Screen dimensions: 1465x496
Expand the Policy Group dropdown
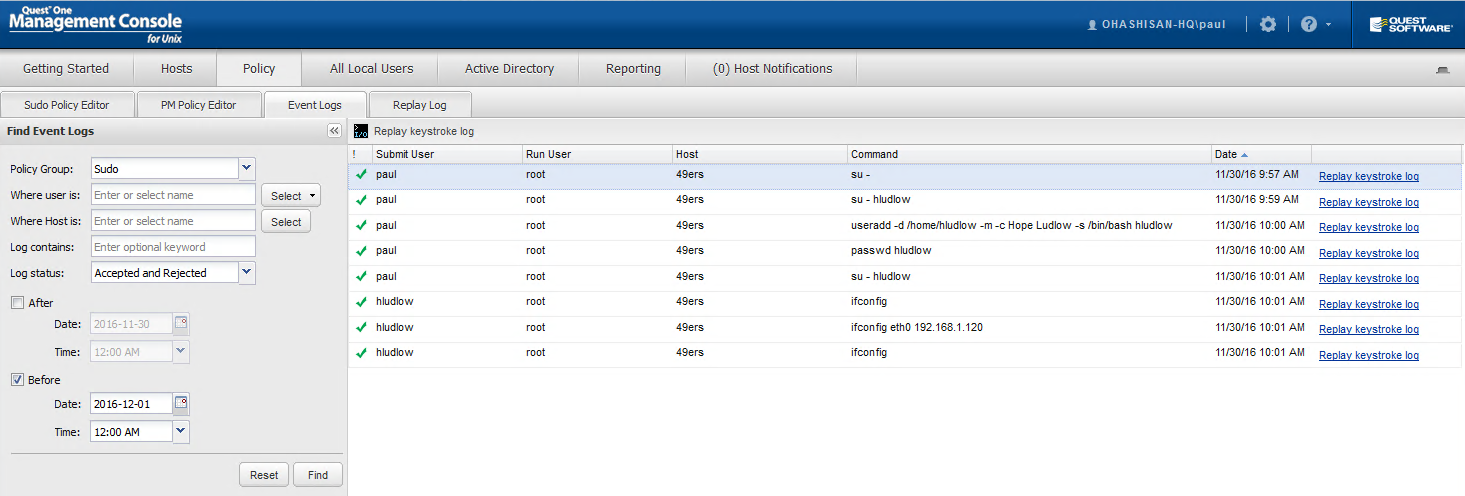pos(247,169)
